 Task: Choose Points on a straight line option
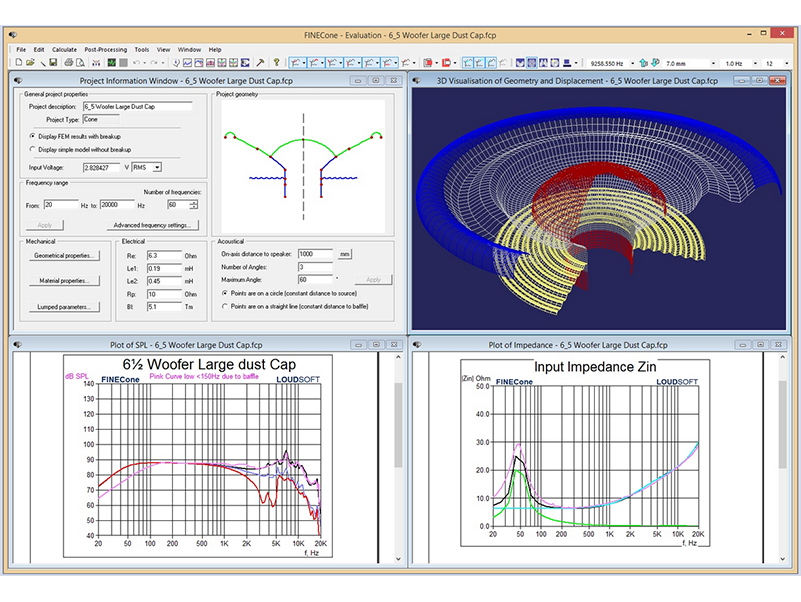[223, 305]
